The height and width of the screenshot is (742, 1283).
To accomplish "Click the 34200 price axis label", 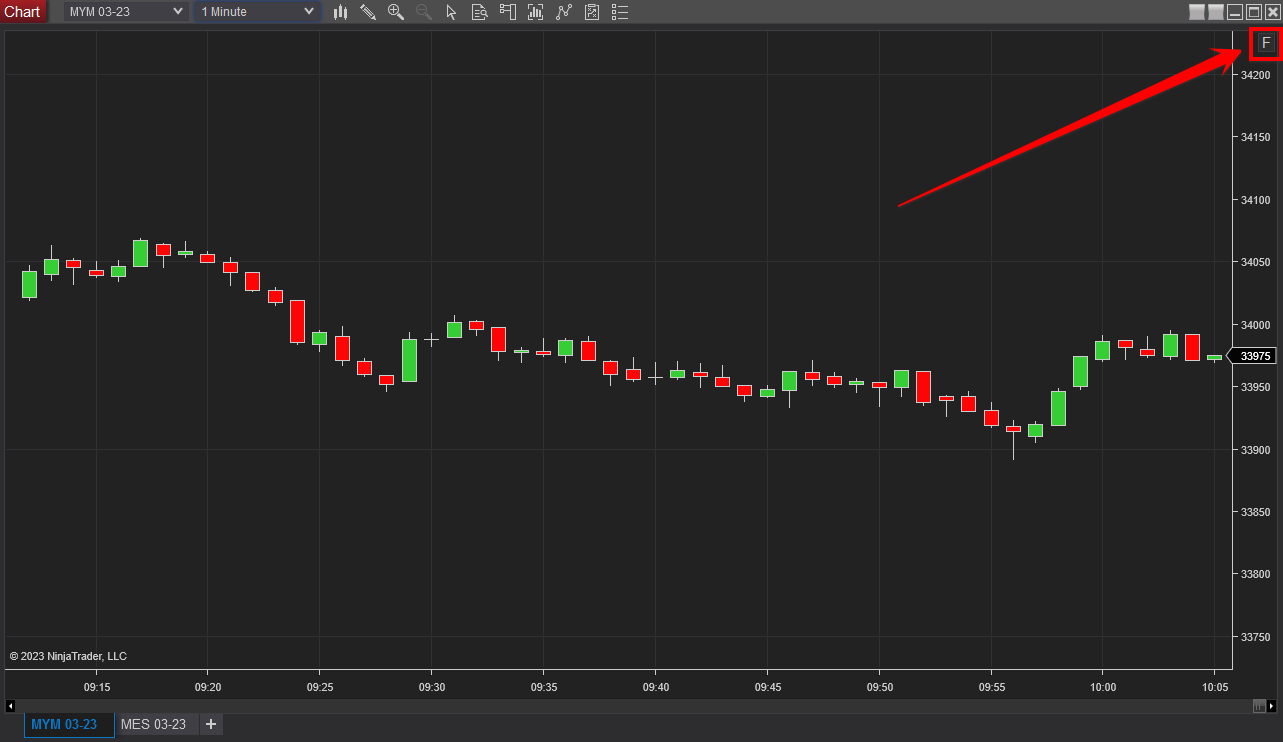I will click(x=1254, y=75).
